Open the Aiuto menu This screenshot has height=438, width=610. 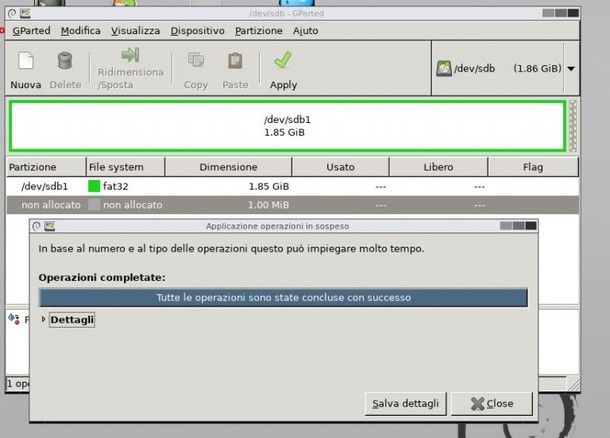[x=305, y=31]
